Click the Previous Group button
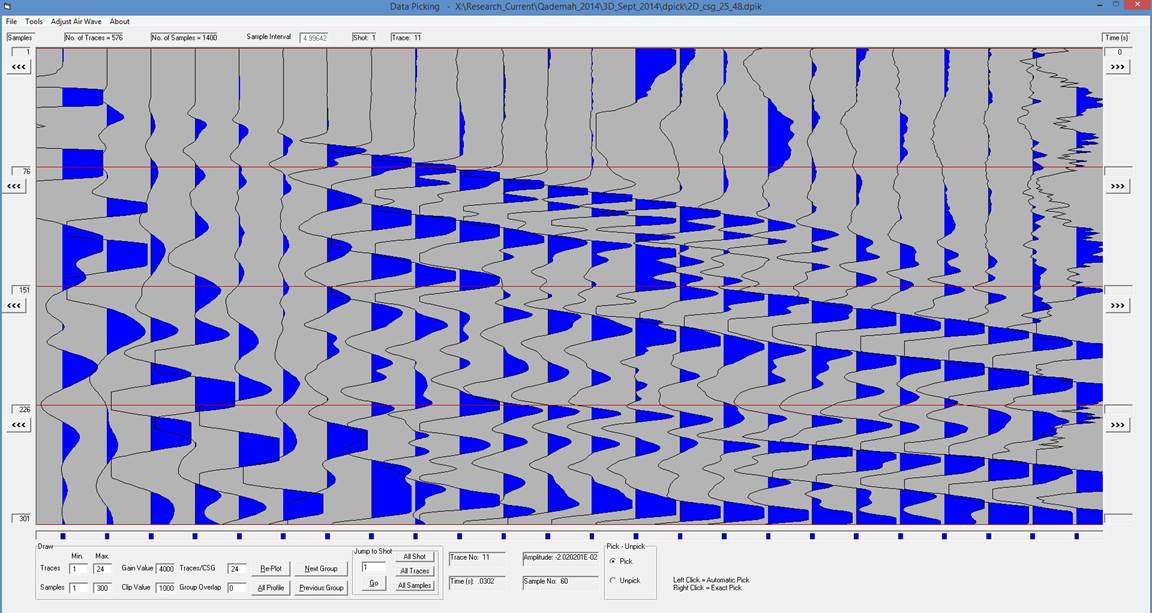 point(321,587)
